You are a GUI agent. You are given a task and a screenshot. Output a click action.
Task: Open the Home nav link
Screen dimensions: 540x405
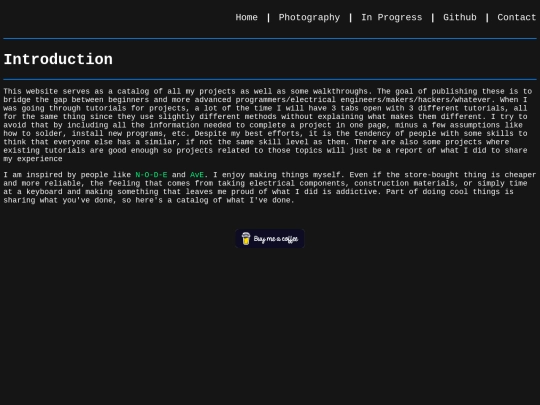pos(246,17)
